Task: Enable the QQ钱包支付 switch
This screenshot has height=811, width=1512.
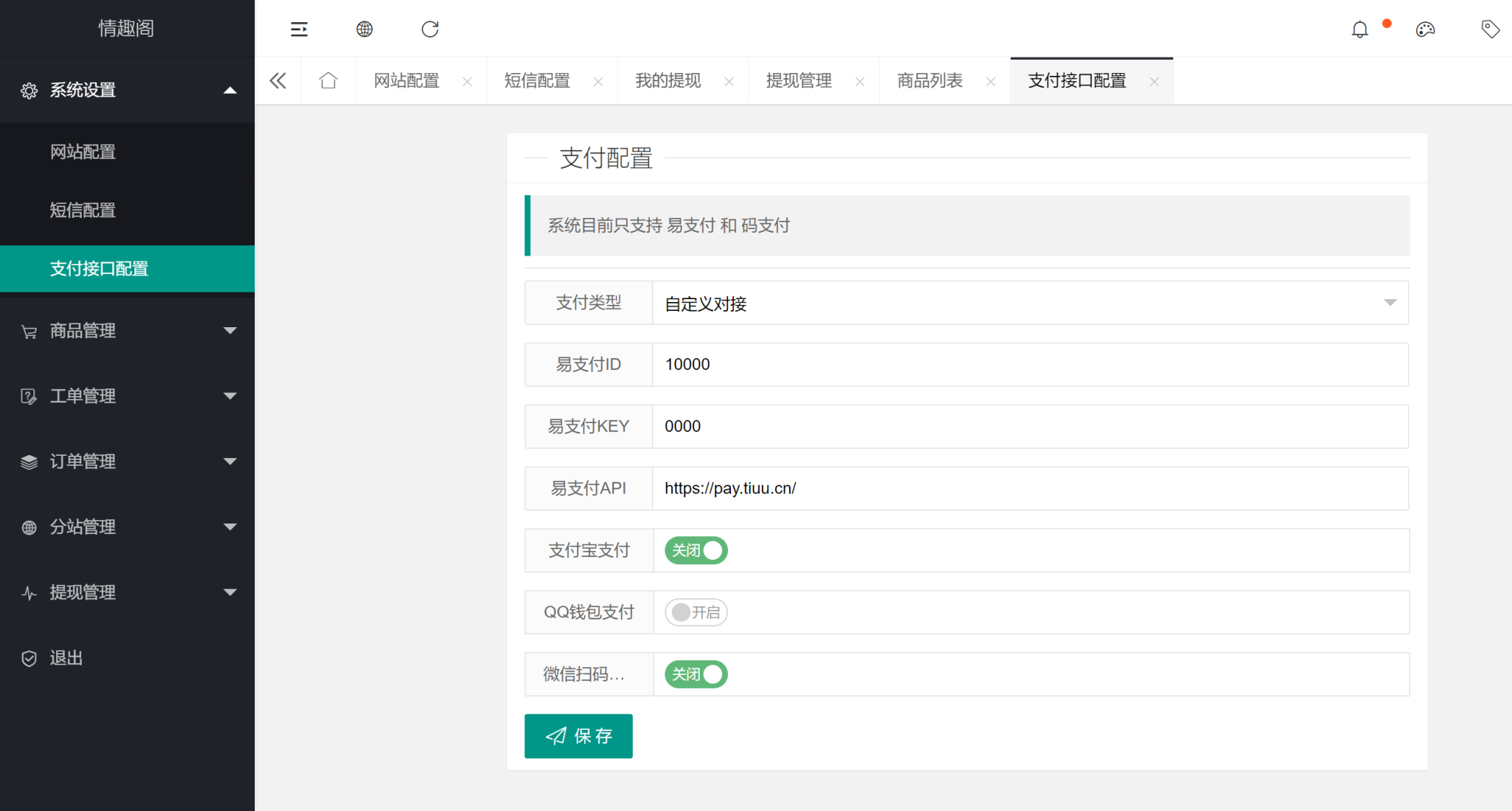Action: tap(695, 612)
